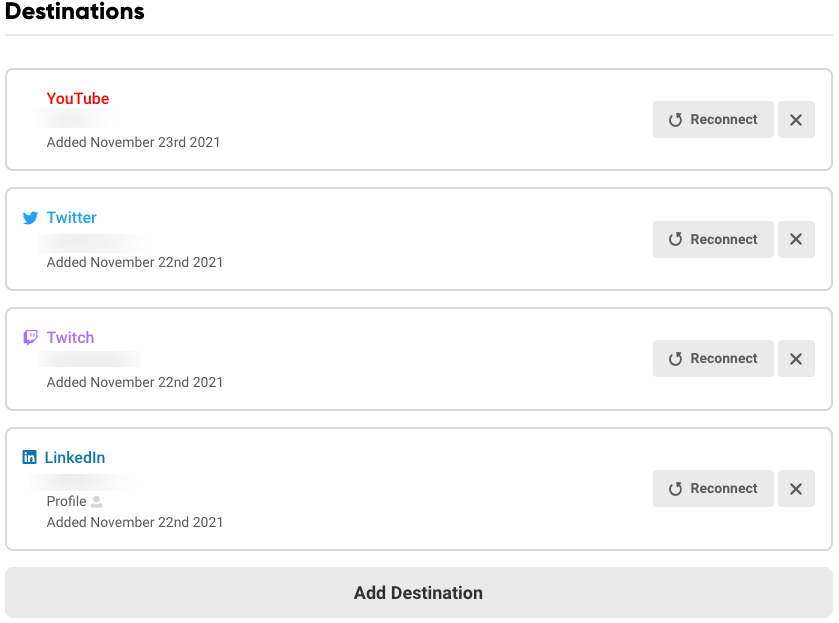Remove the LinkedIn destination with the X button
This screenshot has height=623, width=839.
tap(796, 488)
